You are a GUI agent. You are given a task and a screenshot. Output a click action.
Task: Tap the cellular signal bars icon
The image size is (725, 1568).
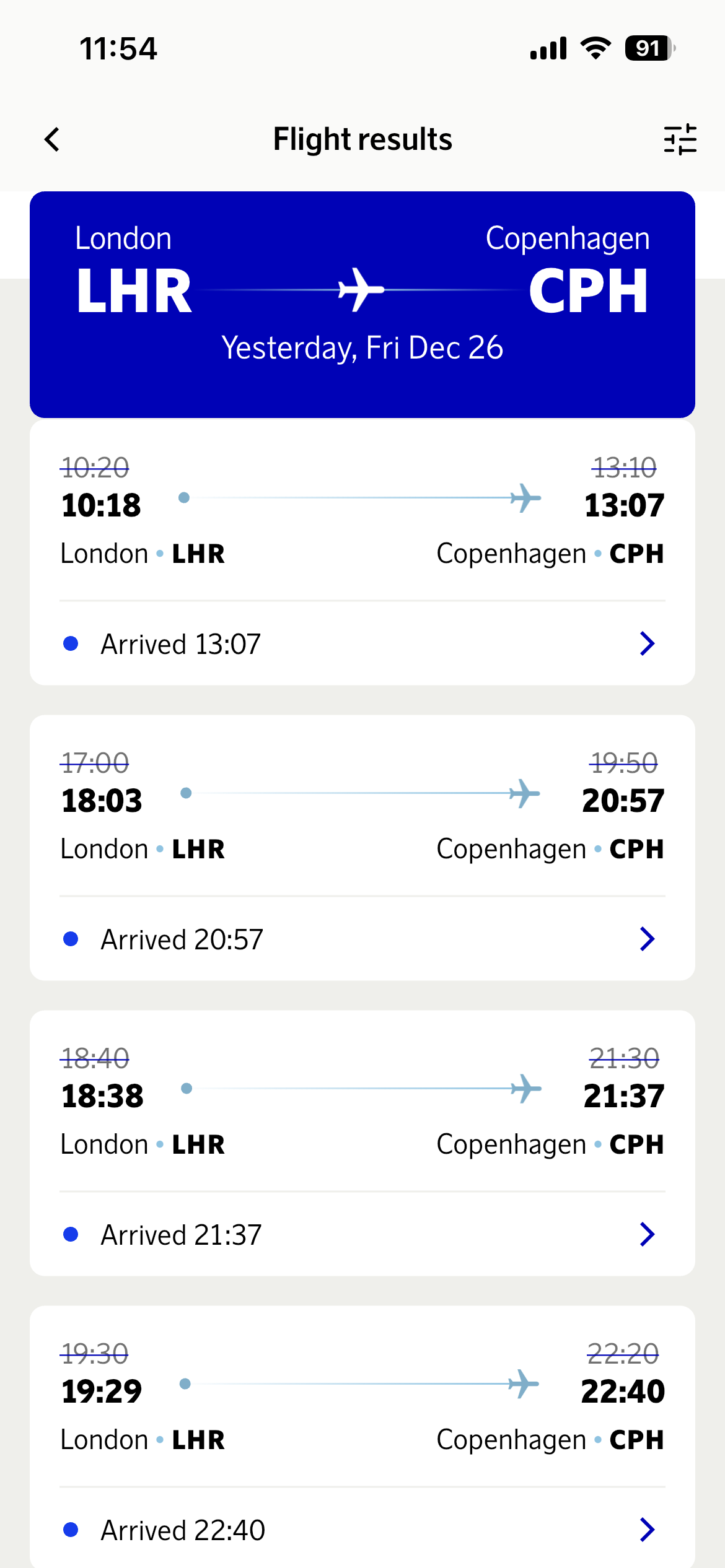(x=548, y=48)
